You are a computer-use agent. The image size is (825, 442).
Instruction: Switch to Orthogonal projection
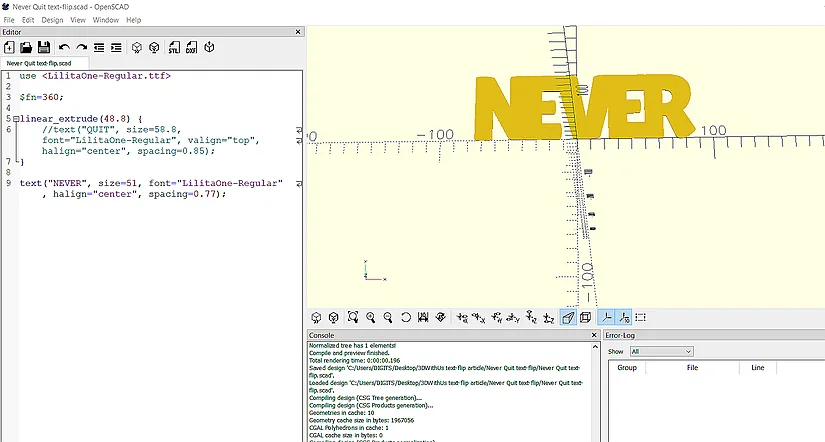tap(585, 317)
